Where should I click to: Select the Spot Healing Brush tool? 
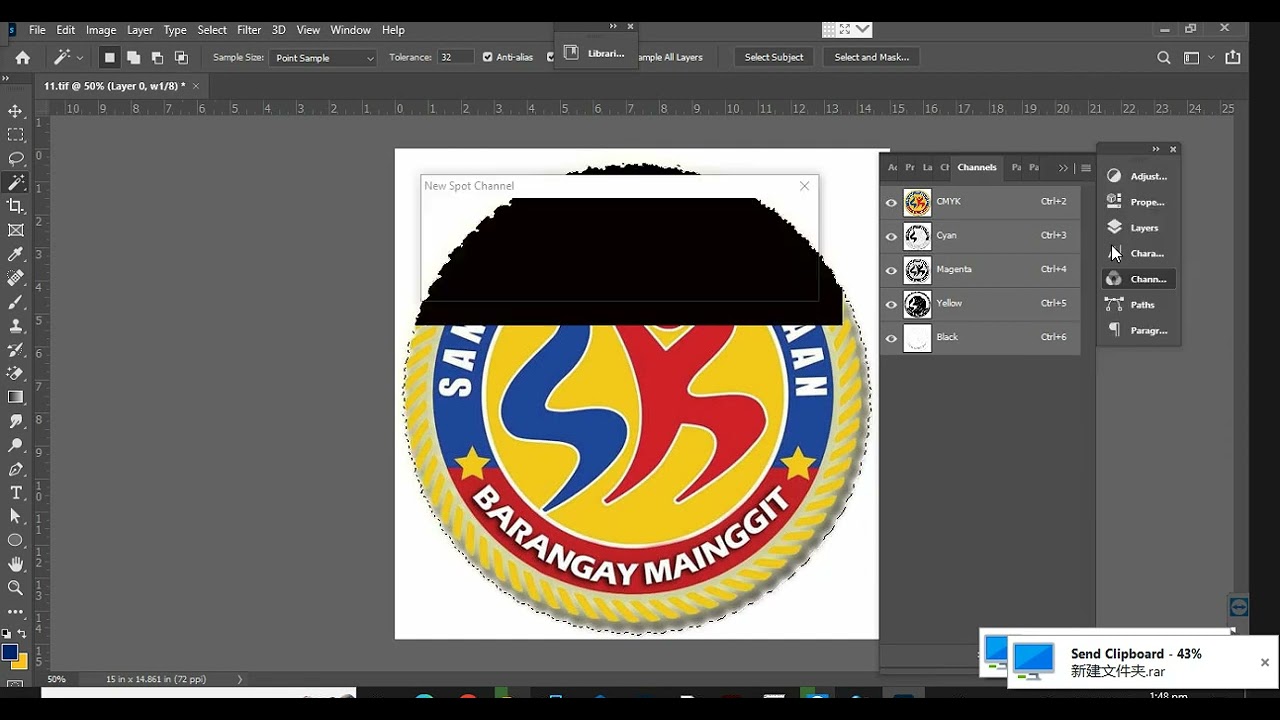(15, 278)
